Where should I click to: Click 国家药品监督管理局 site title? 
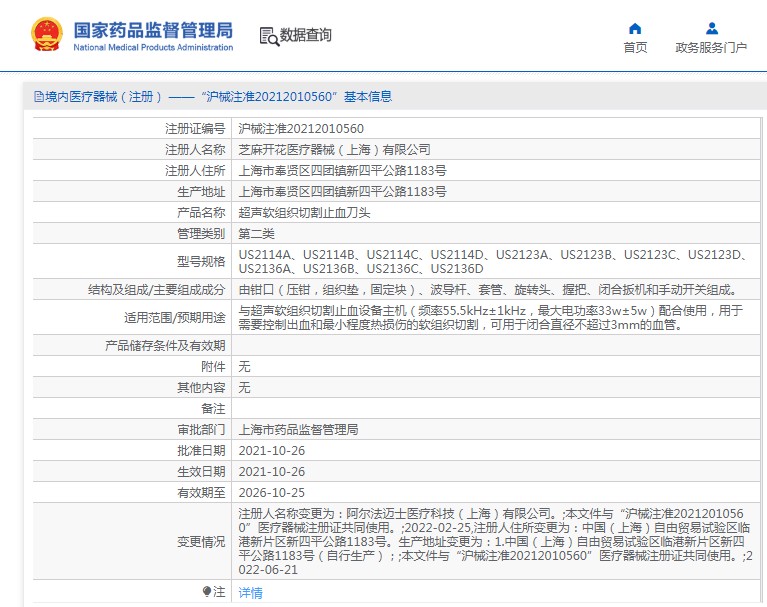[x=153, y=30]
